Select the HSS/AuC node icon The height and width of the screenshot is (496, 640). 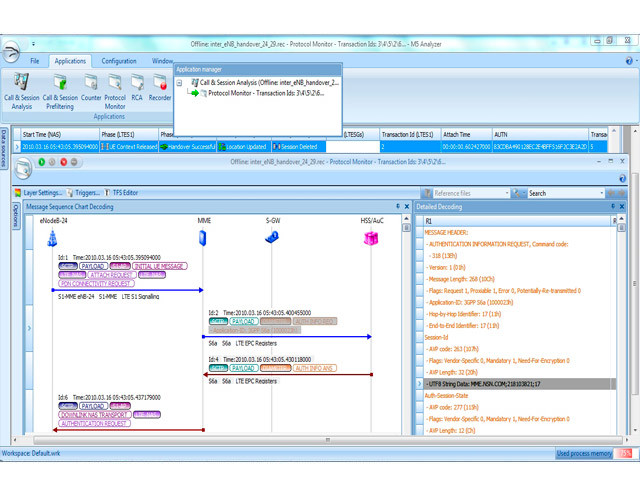pos(370,238)
